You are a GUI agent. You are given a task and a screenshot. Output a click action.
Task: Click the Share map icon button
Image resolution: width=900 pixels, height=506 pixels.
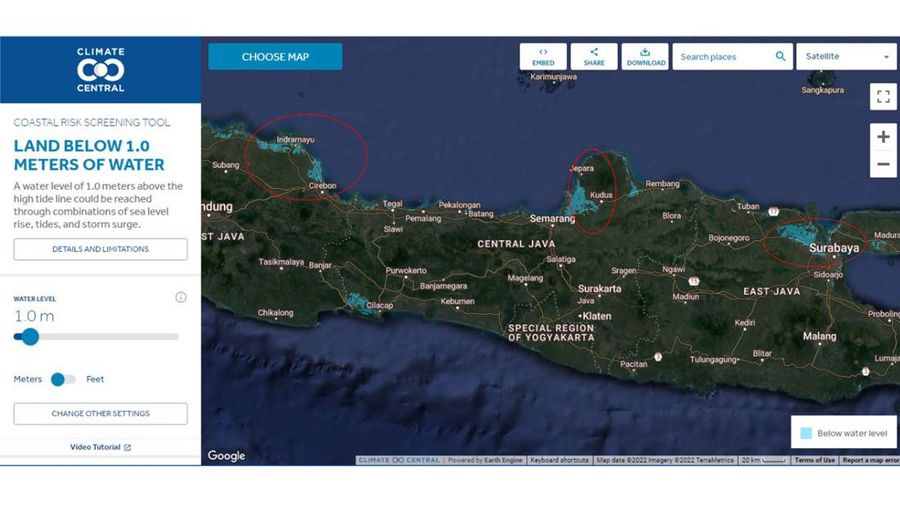(x=594, y=57)
